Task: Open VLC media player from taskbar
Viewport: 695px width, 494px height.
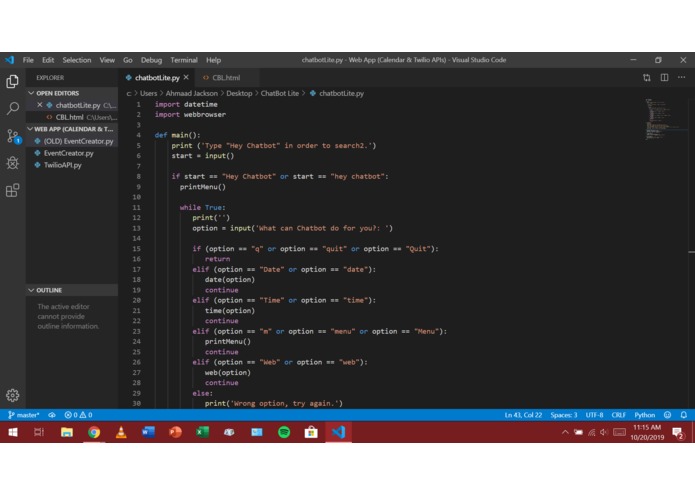Action: point(121,432)
